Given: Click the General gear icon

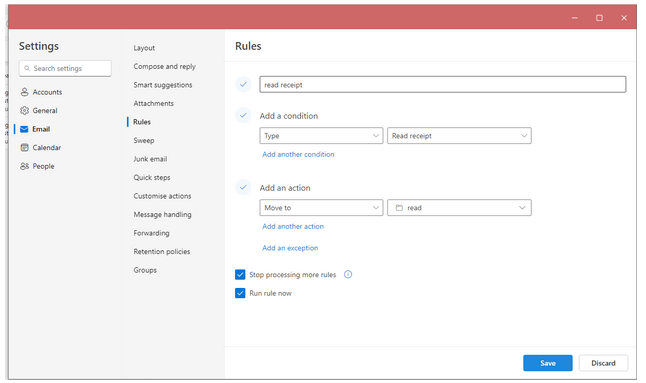Looking at the screenshot, I should click(25, 110).
